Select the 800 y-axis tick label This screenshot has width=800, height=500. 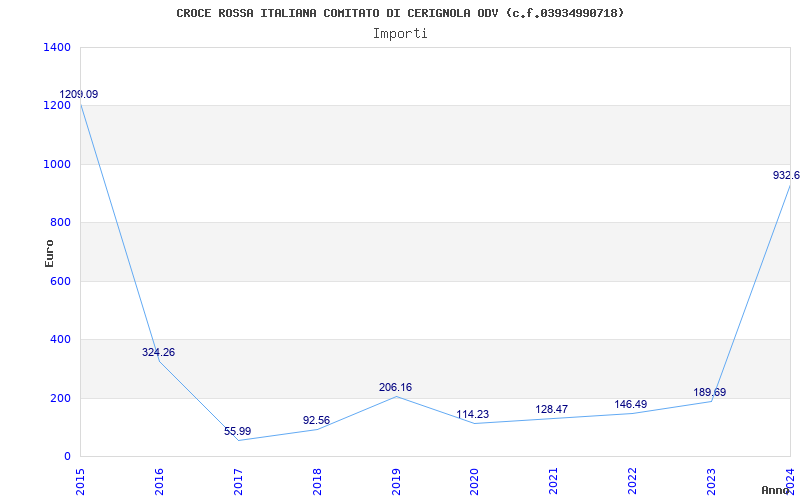click(61, 222)
